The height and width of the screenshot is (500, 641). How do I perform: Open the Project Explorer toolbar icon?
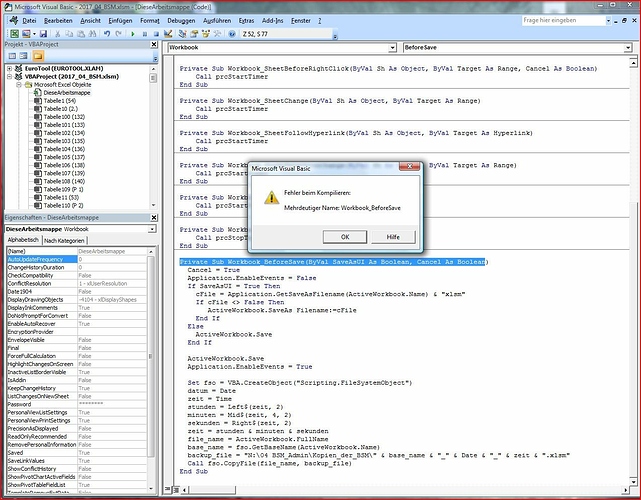[182, 34]
